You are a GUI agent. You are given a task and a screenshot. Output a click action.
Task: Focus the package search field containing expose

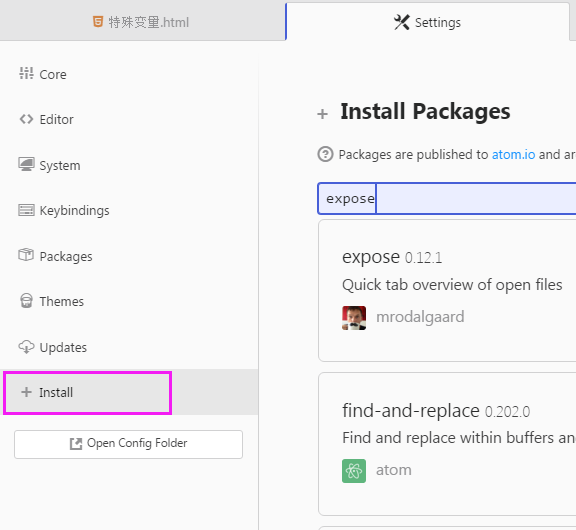447,198
